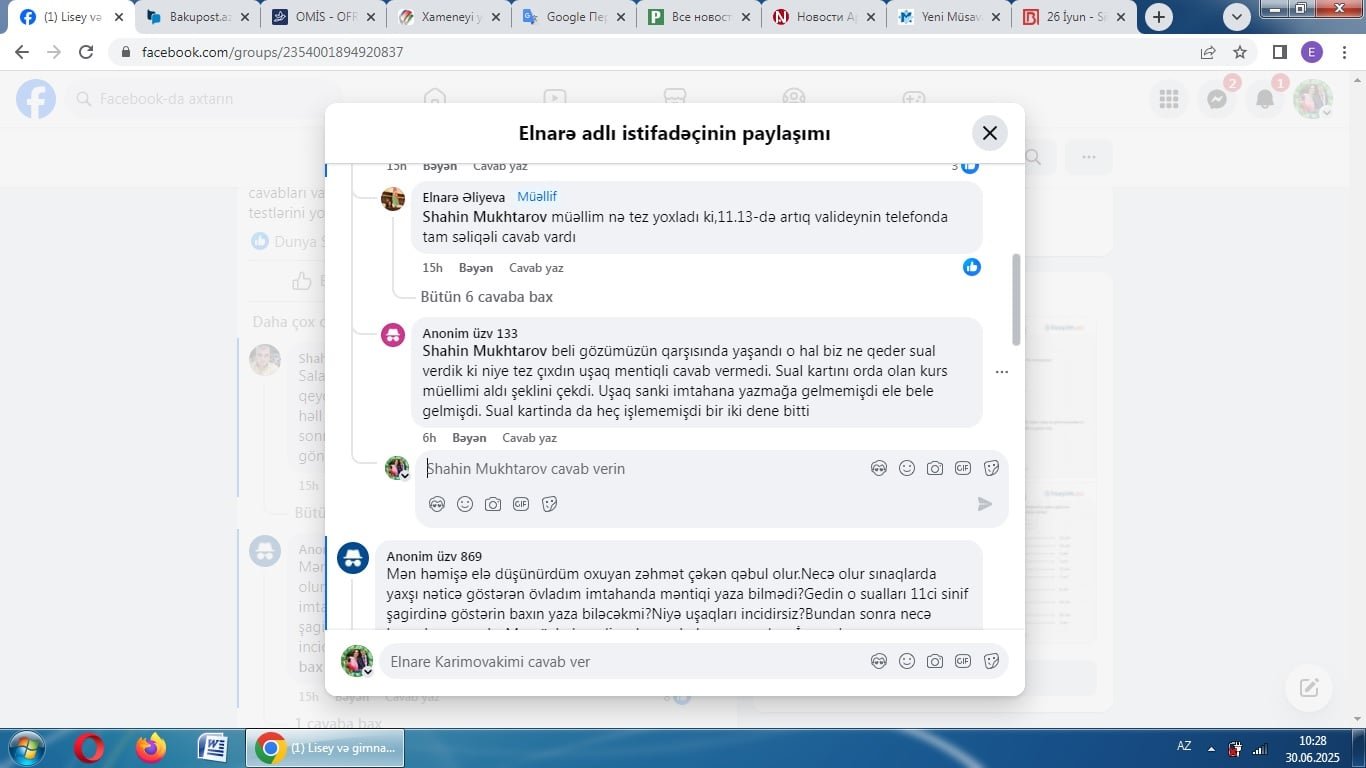
Task: Open account profile menu
Action: click(1313, 99)
